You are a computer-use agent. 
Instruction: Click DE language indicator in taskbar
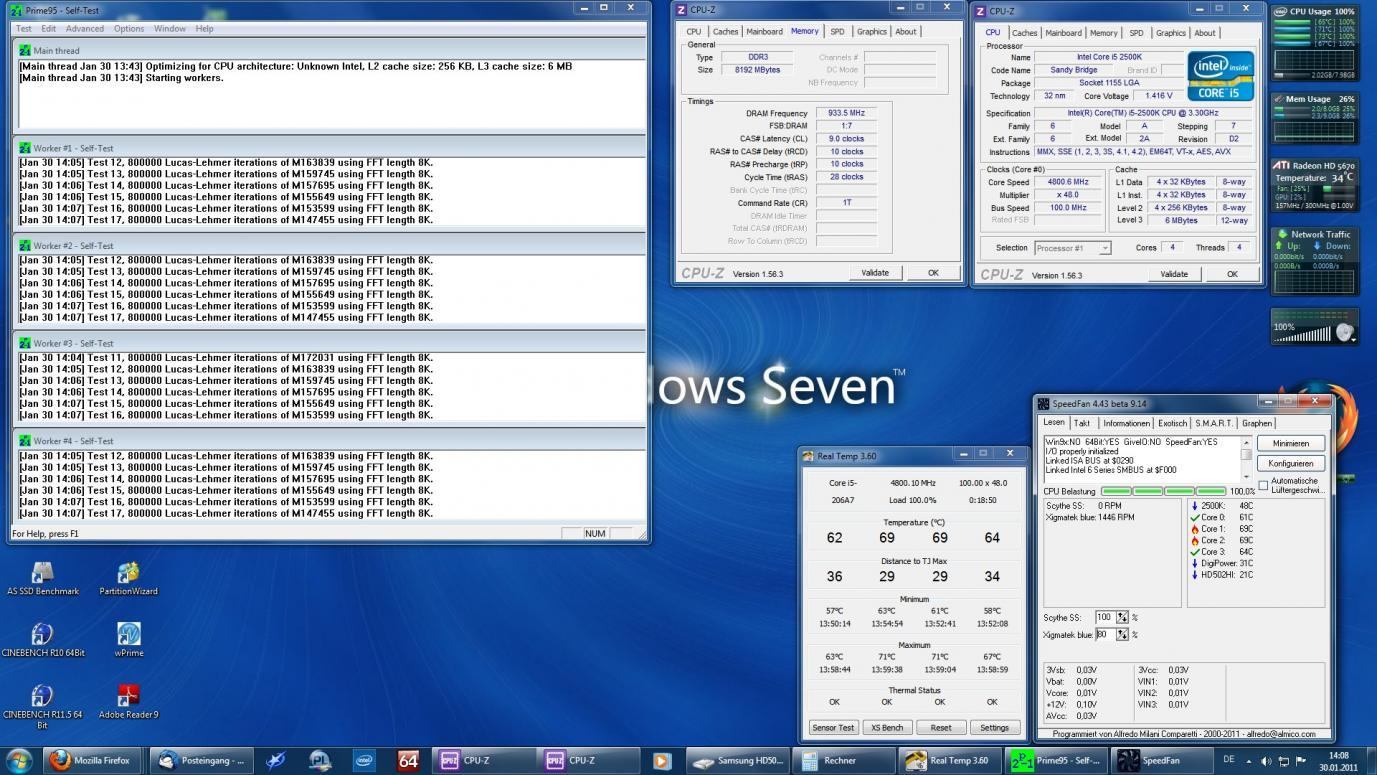[x=1228, y=760]
